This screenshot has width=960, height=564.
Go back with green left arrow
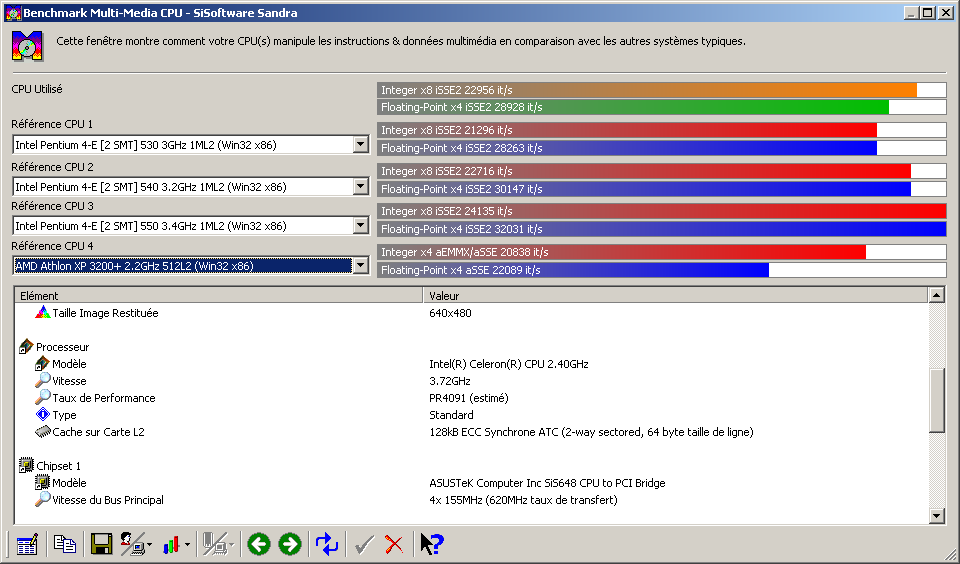(259, 544)
